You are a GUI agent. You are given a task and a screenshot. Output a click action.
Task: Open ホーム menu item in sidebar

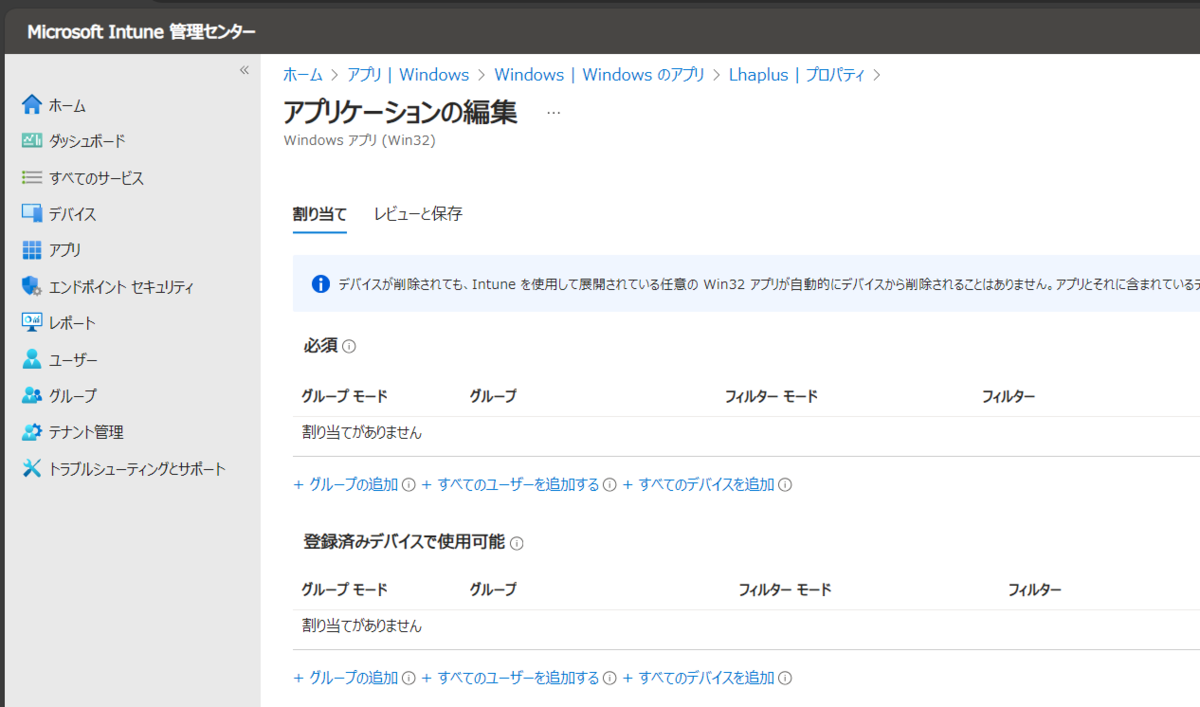[67, 105]
